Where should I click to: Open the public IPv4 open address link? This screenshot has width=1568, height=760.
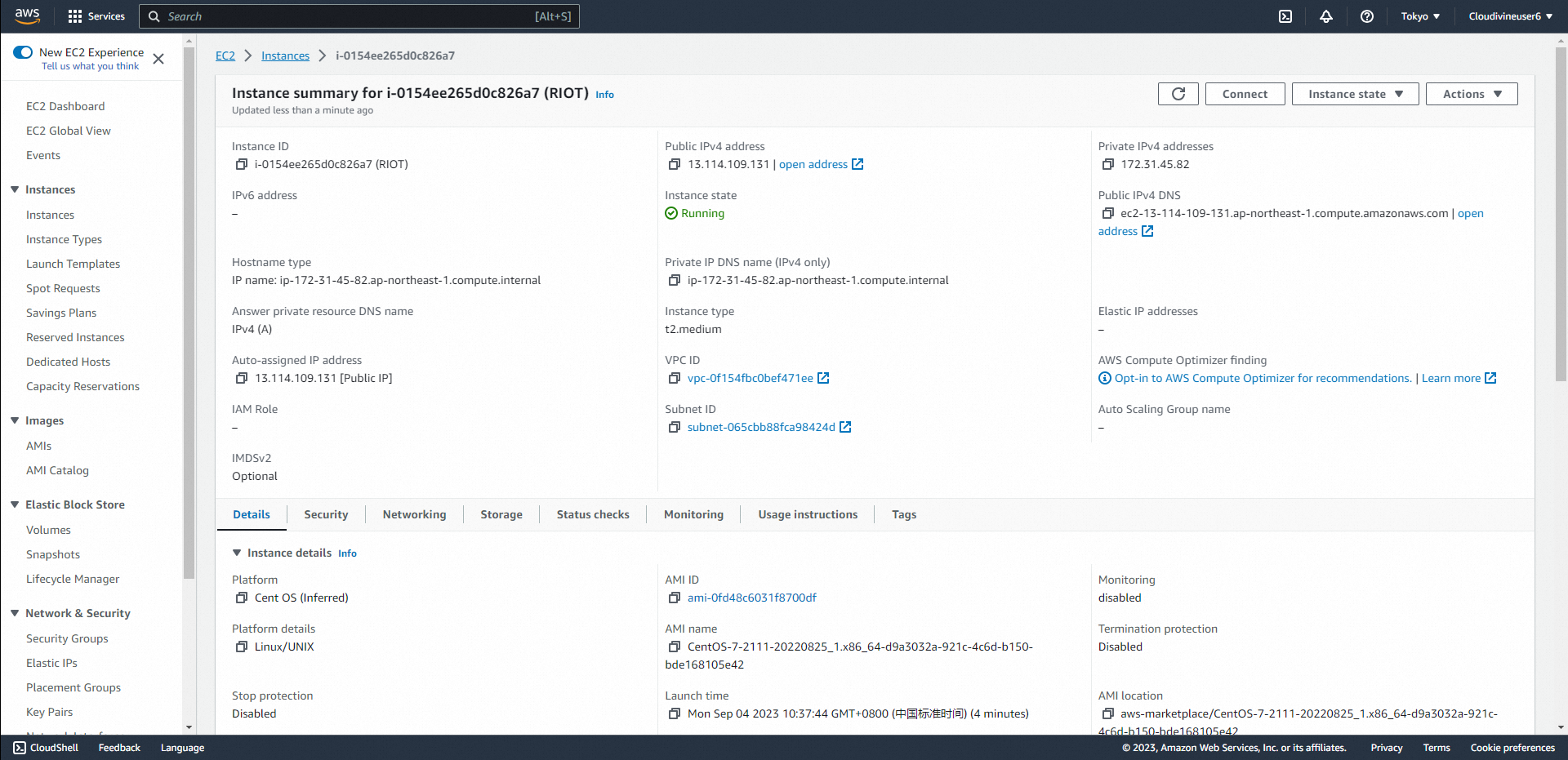pos(821,164)
